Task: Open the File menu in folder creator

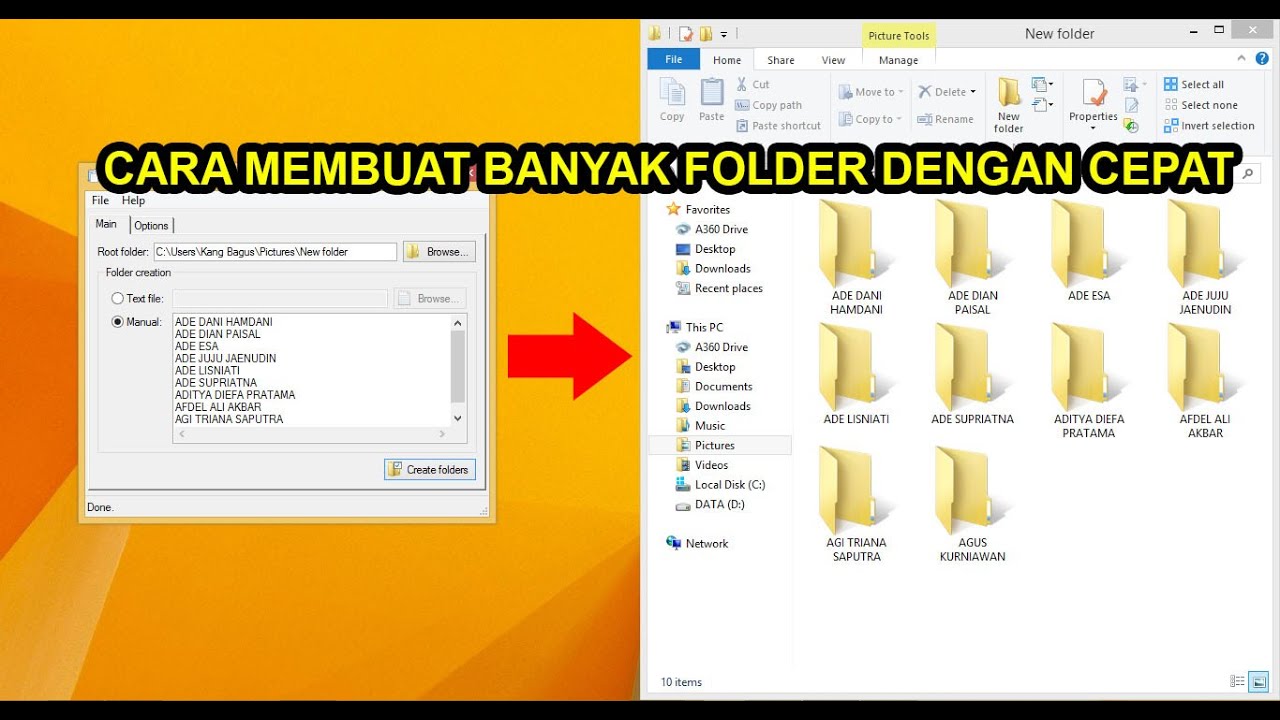Action: [x=100, y=200]
